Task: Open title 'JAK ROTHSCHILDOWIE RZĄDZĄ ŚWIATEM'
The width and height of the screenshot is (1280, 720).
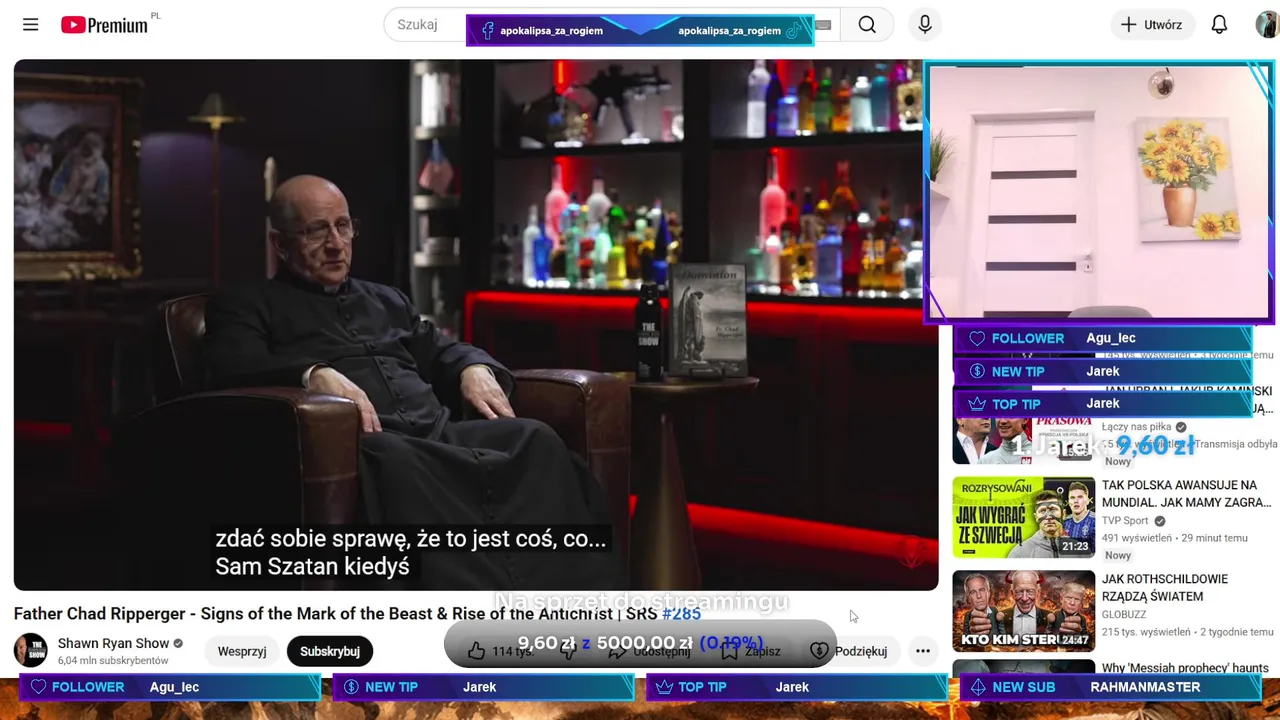Action: point(1166,588)
